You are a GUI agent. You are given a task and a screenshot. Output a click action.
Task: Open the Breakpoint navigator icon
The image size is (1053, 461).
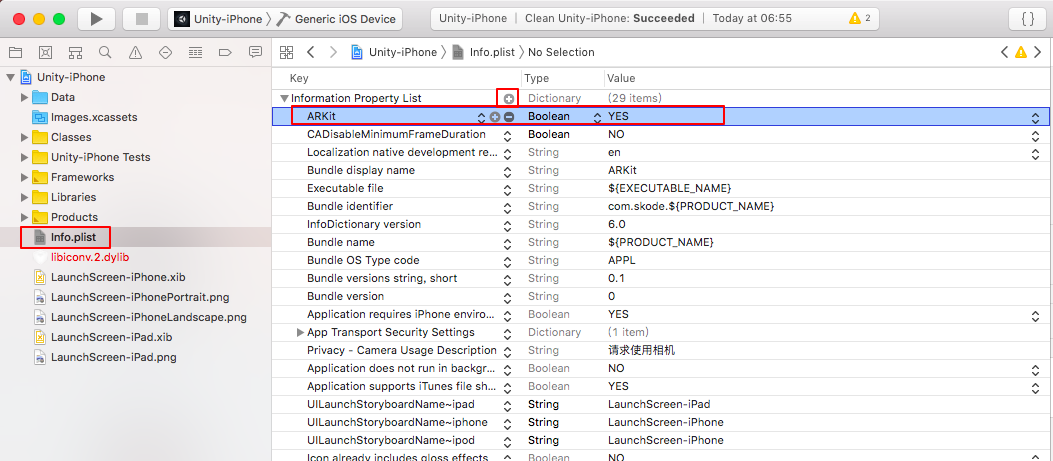click(225, 52)
